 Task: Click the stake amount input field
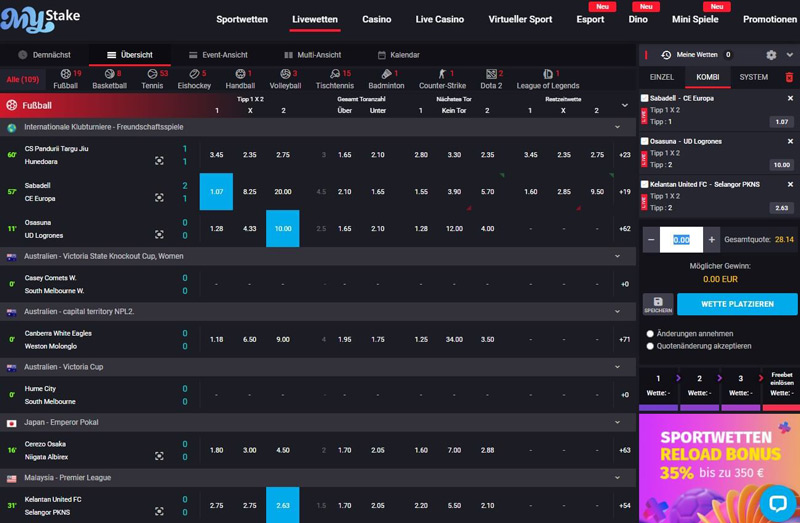(681, 239)
